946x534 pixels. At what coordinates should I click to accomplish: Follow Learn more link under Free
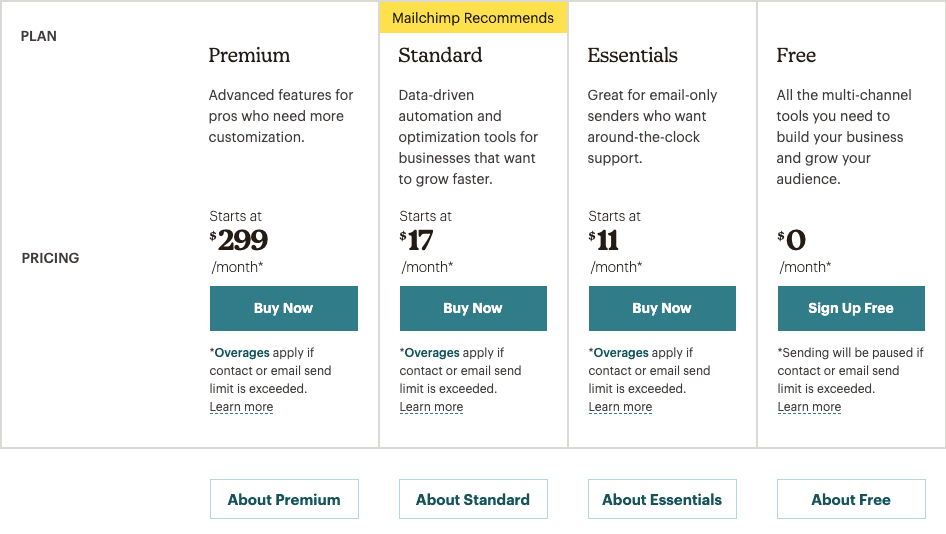coord(809,407)
